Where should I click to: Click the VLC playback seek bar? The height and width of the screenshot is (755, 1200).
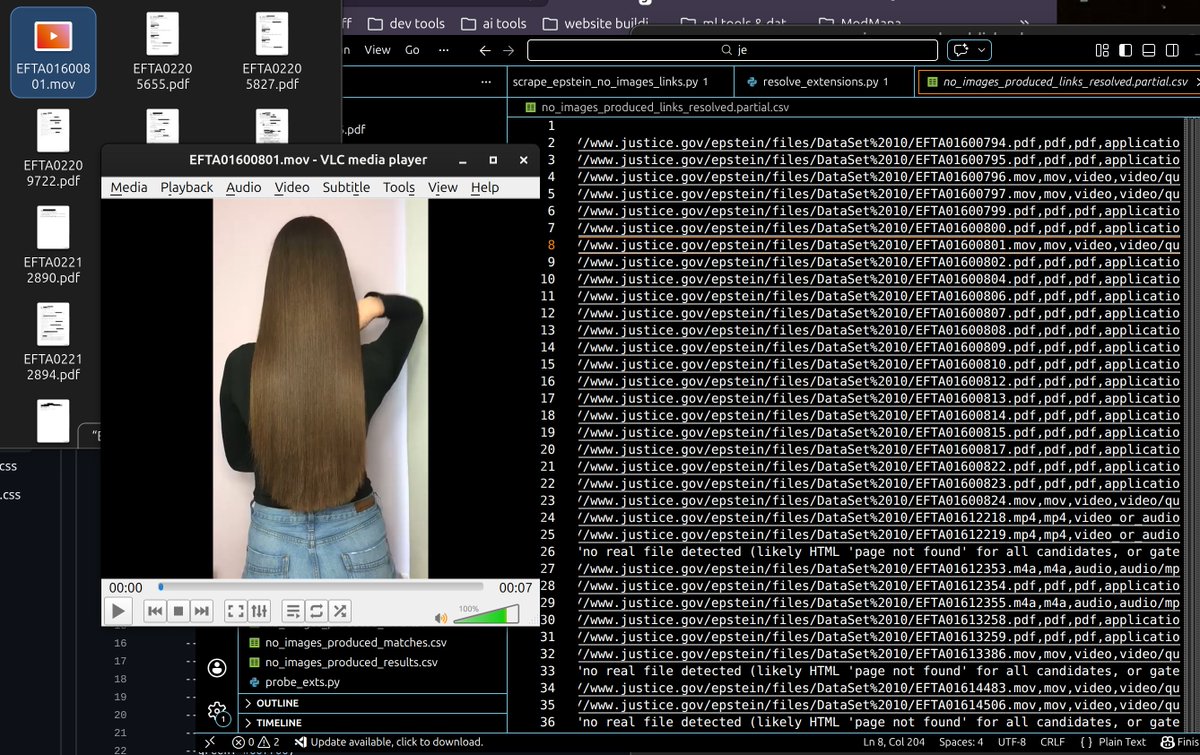[x=321, y=587]
